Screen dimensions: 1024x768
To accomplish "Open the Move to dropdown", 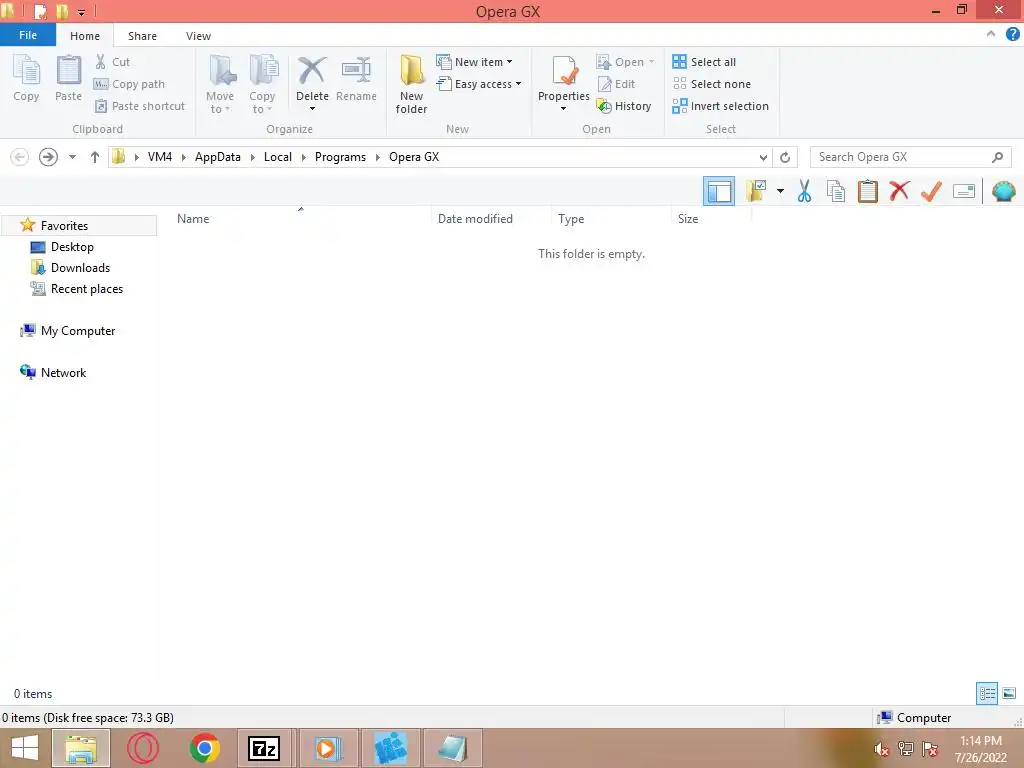I will (220, 84).
